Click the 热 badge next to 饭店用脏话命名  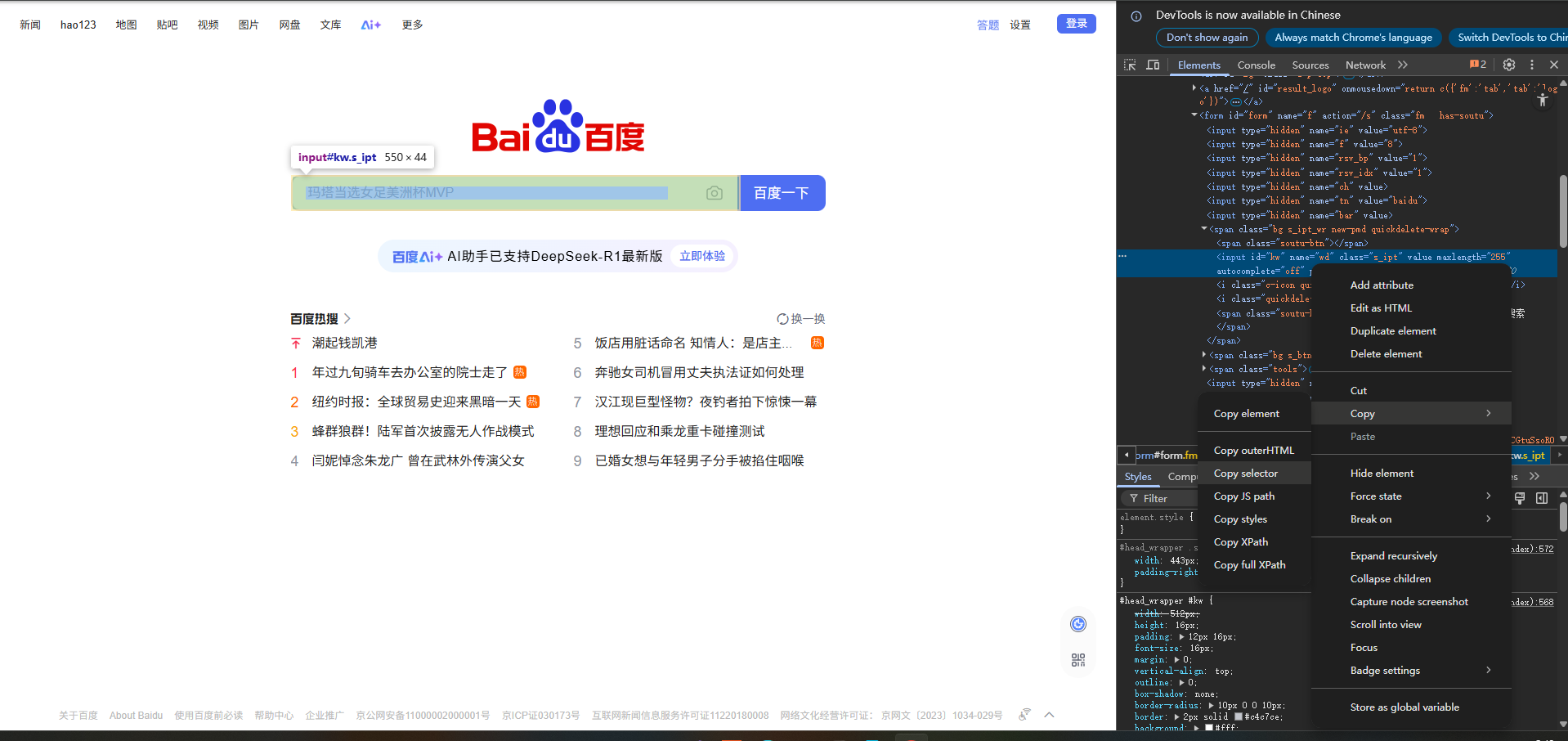pyautogui.click(x=818, y=343)
